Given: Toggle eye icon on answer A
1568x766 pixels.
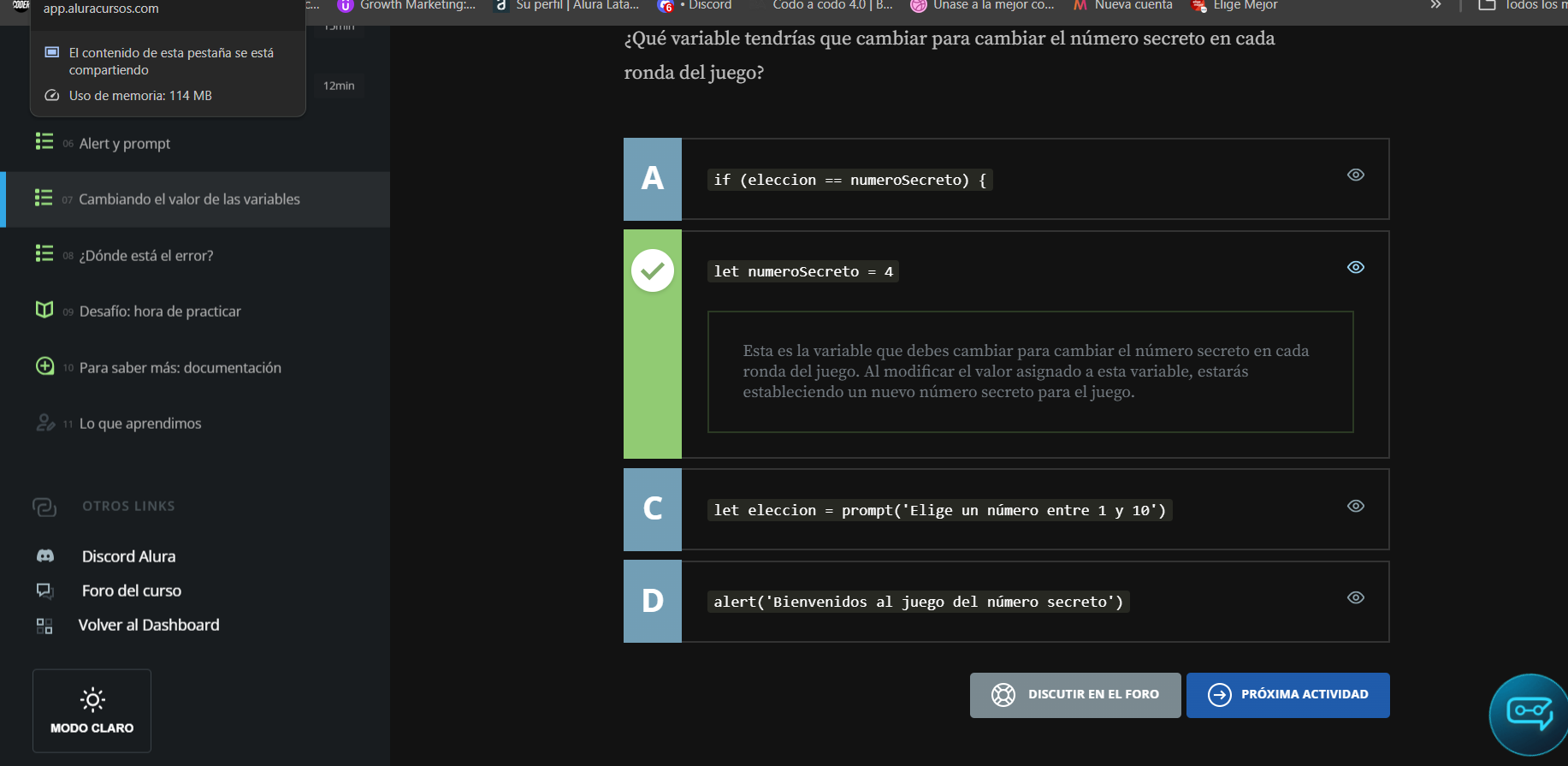Looking at the screenshot, I should pyautogui.click(x=1356, y=175).
